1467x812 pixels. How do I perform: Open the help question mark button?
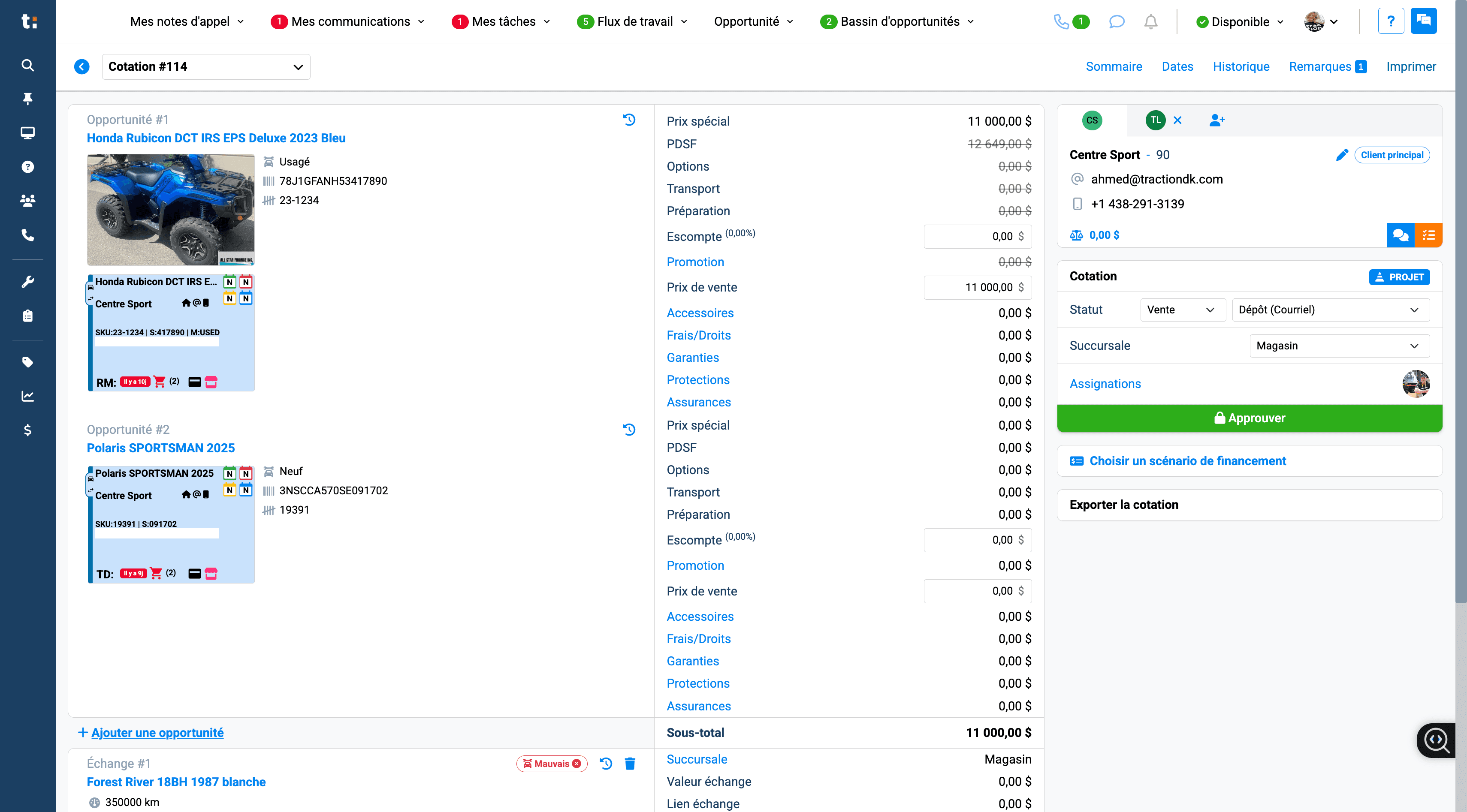[x=1391, y=21]
